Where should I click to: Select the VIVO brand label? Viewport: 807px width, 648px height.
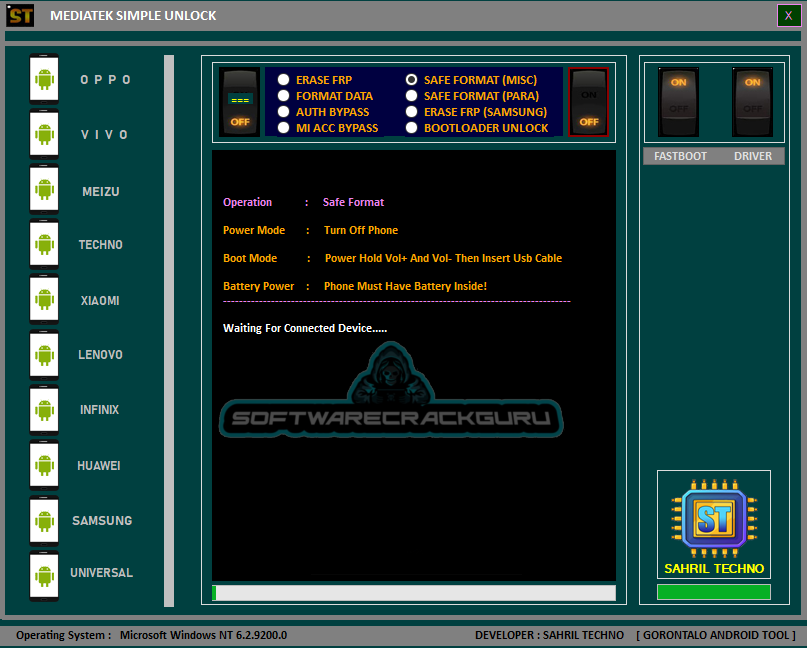click(x=104, y=135)
